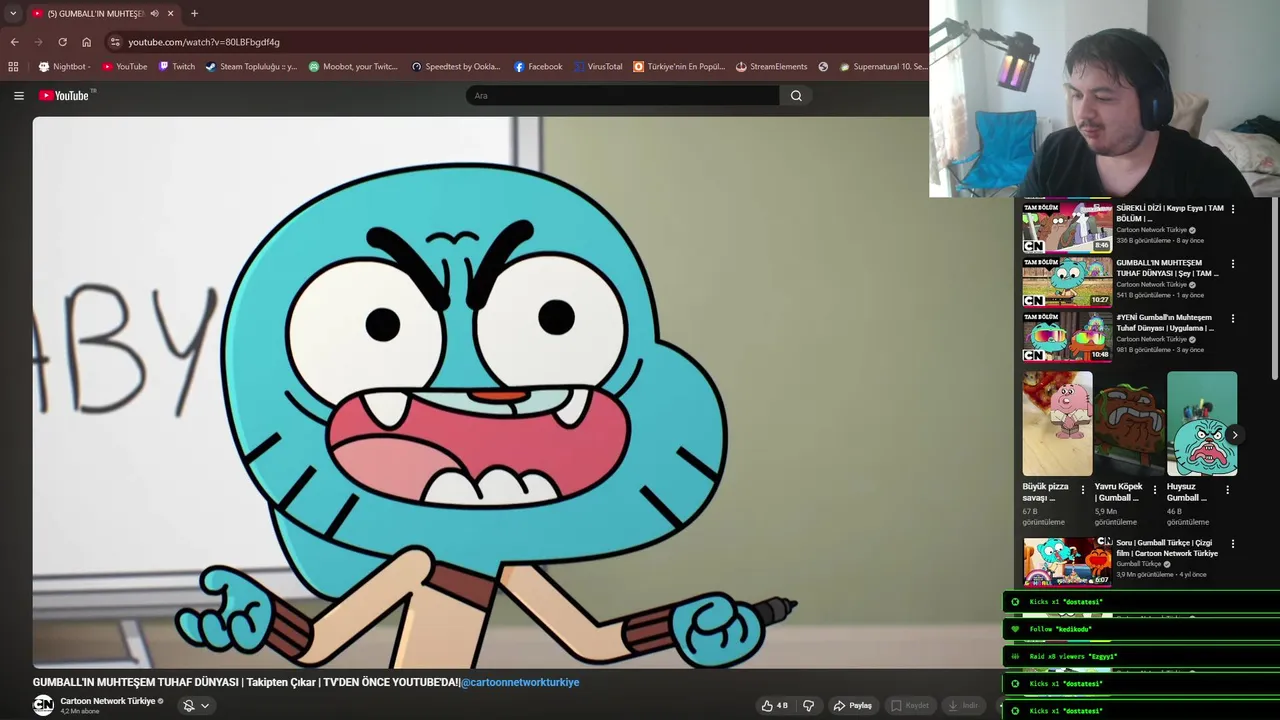This screenshot has height=720, width=1280.
Task: Close the GUMBALL'IN MUHTEŞEM browser tab
Action: (x=170, y=13)
